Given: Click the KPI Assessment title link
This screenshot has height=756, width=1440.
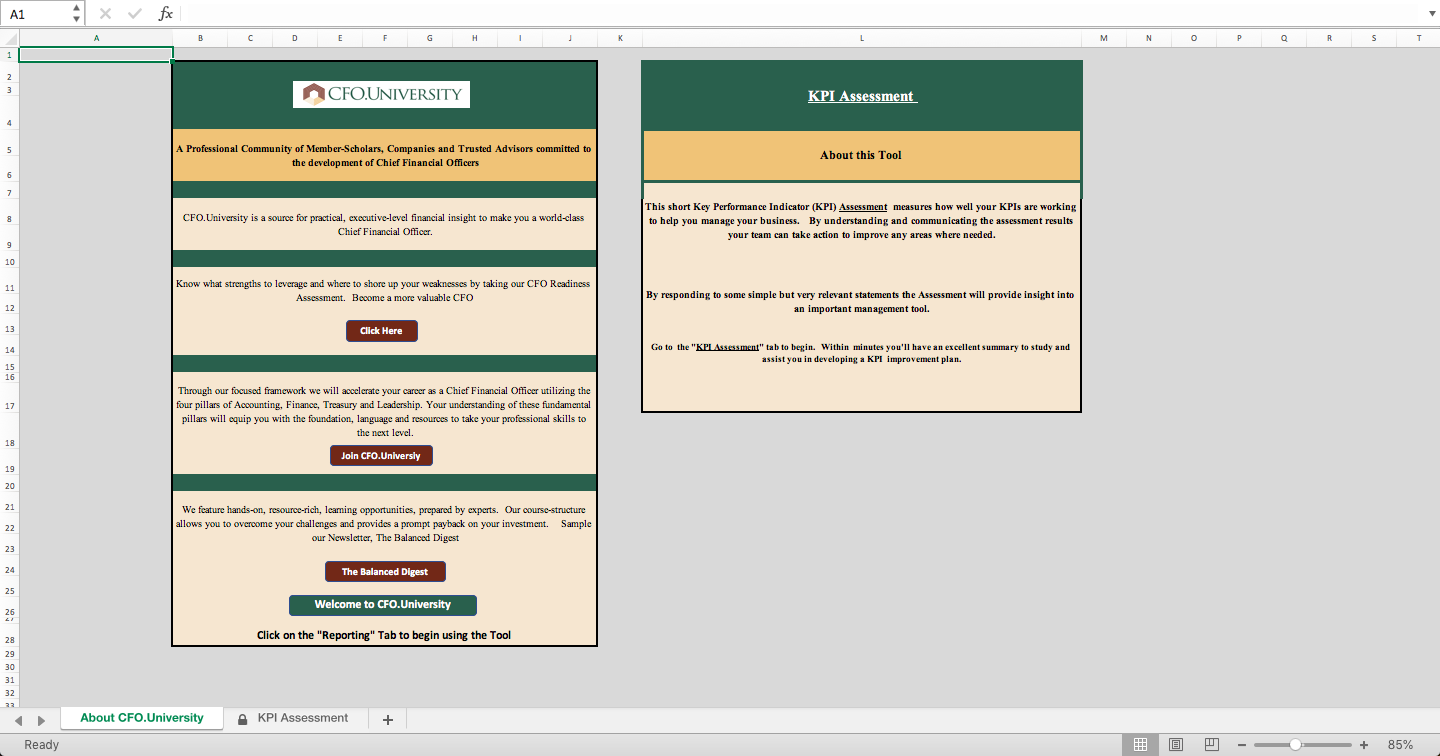Looking at the screenshot, I should 862,96.
